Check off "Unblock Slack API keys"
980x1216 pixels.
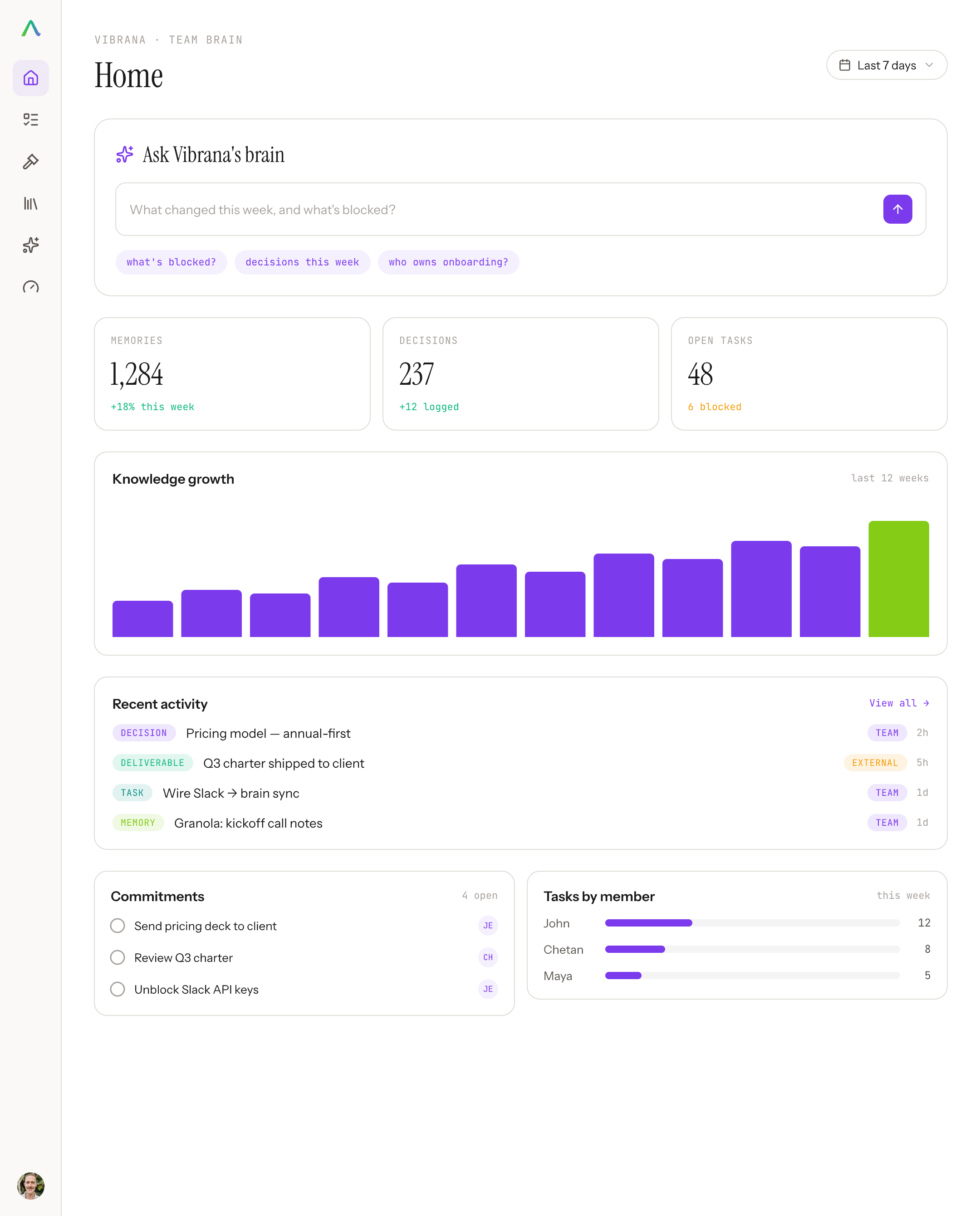pyautogui.click(x=118, y=989)
